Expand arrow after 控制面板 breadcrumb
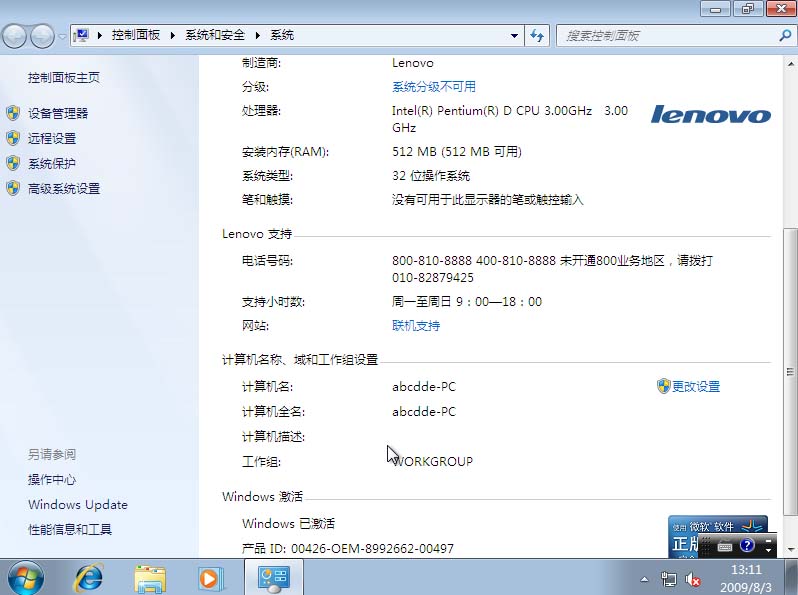Screen dimensions: 798x595 [173, 35]
